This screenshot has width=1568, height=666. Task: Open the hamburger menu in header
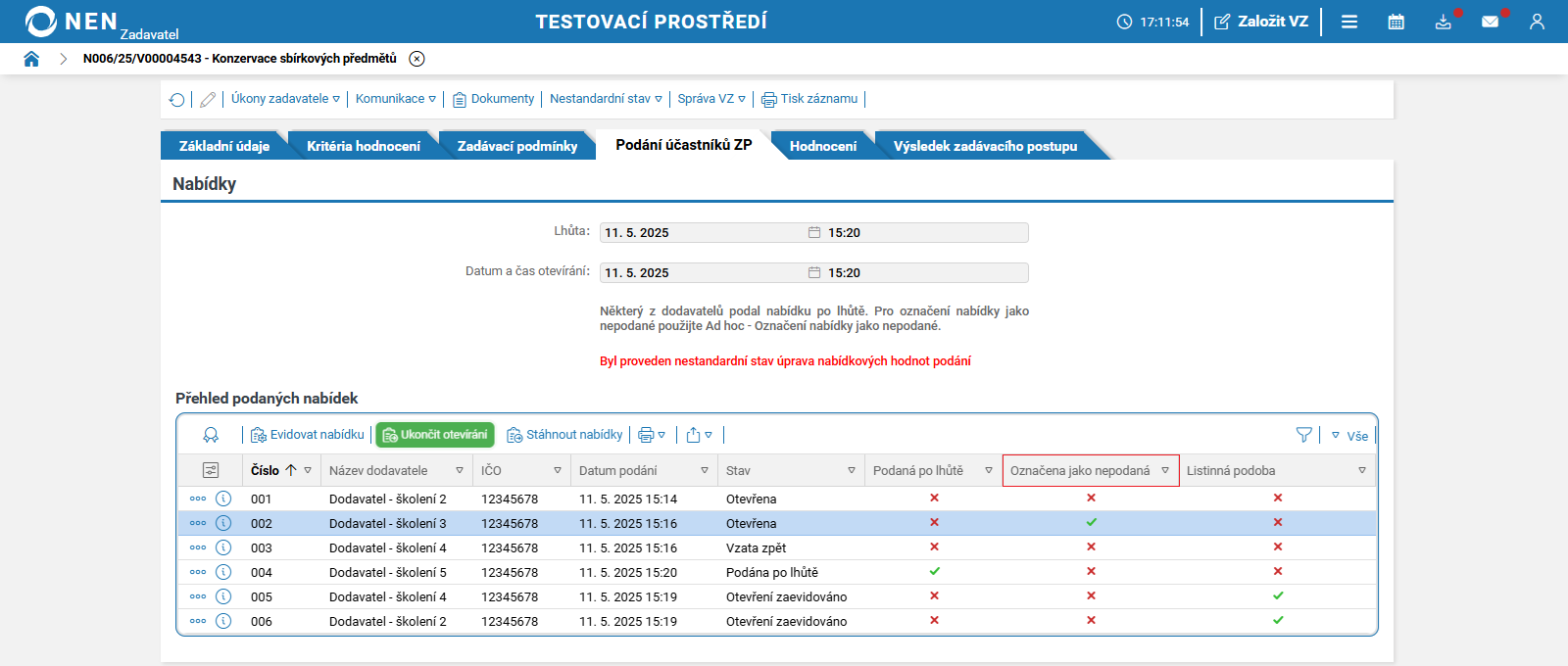tap(1349, 22)
